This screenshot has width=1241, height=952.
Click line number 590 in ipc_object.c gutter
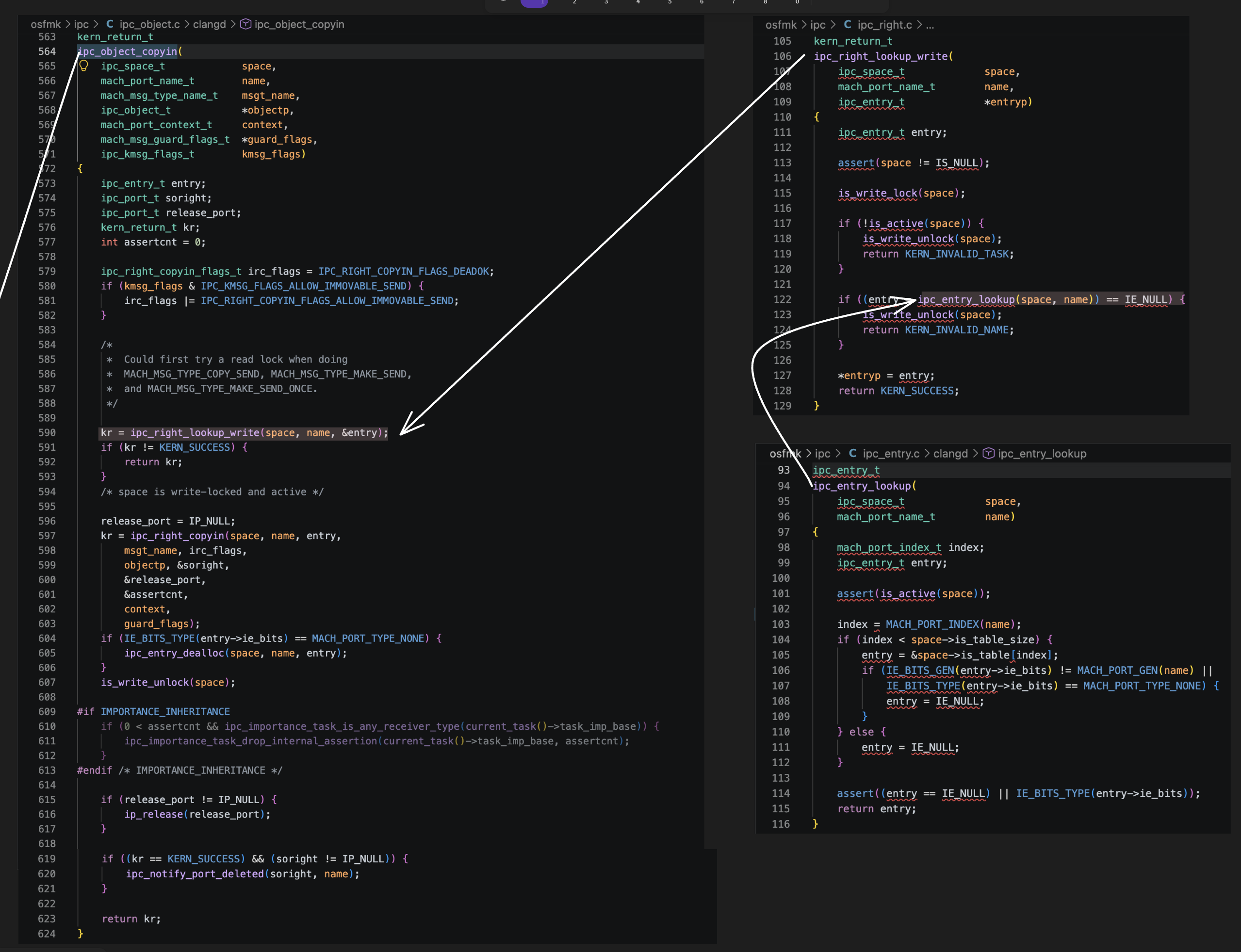pyautogui.click(x=47, y=433)
